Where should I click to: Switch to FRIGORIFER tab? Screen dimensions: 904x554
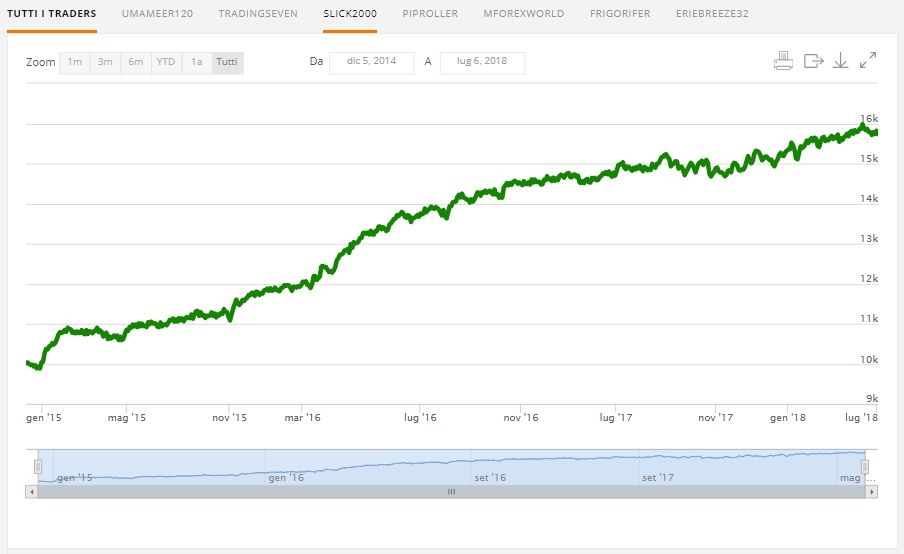point(620,13)
